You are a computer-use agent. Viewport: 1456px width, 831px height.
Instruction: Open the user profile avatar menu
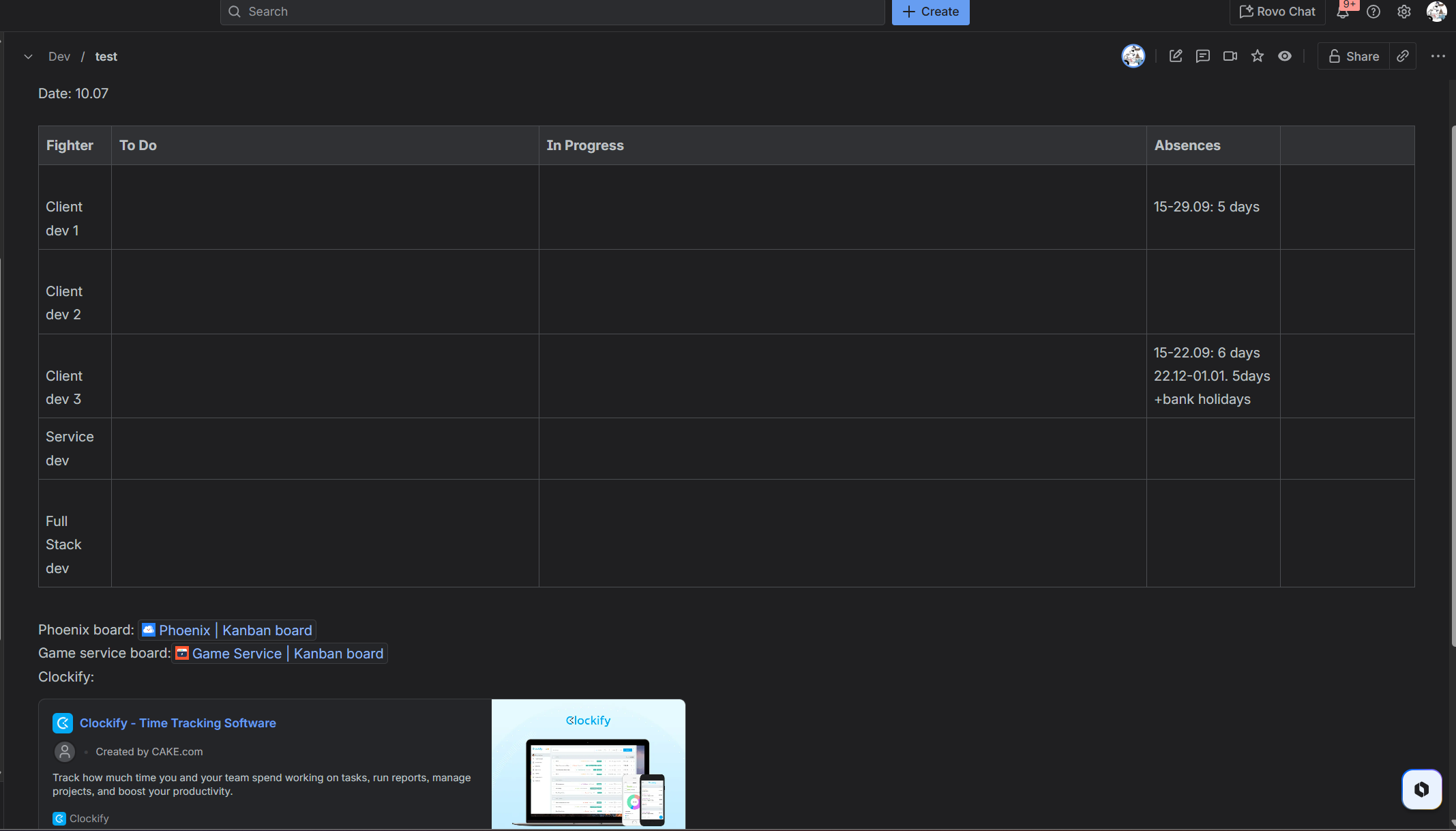[1436, 12]
